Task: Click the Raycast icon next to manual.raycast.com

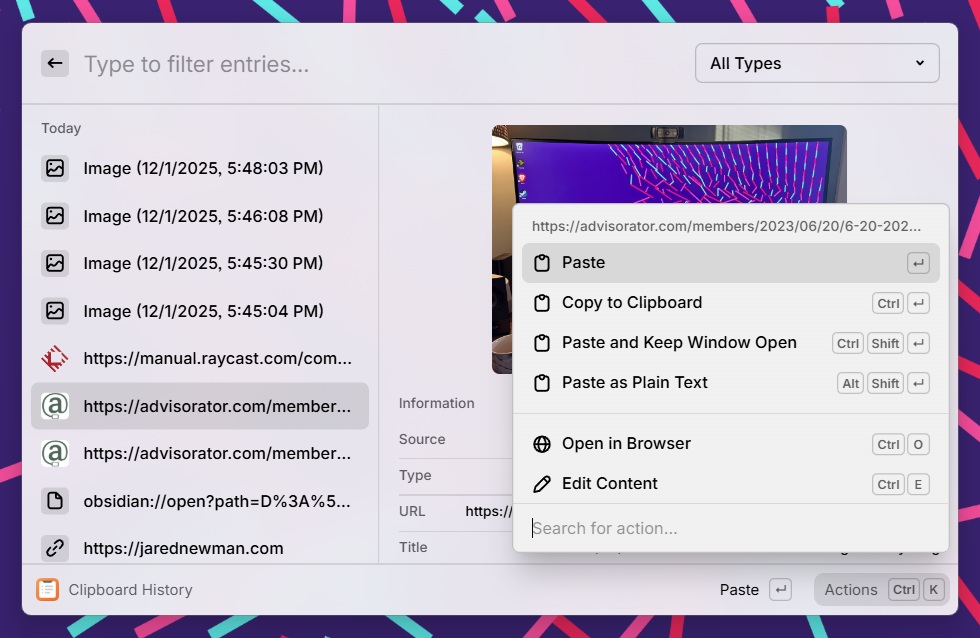Action: (55, 359)
